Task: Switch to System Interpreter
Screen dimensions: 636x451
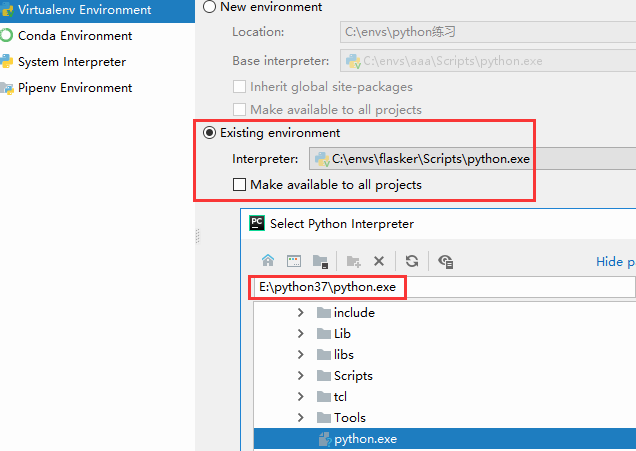Action: pyautogui.click(x=71, y=62)
